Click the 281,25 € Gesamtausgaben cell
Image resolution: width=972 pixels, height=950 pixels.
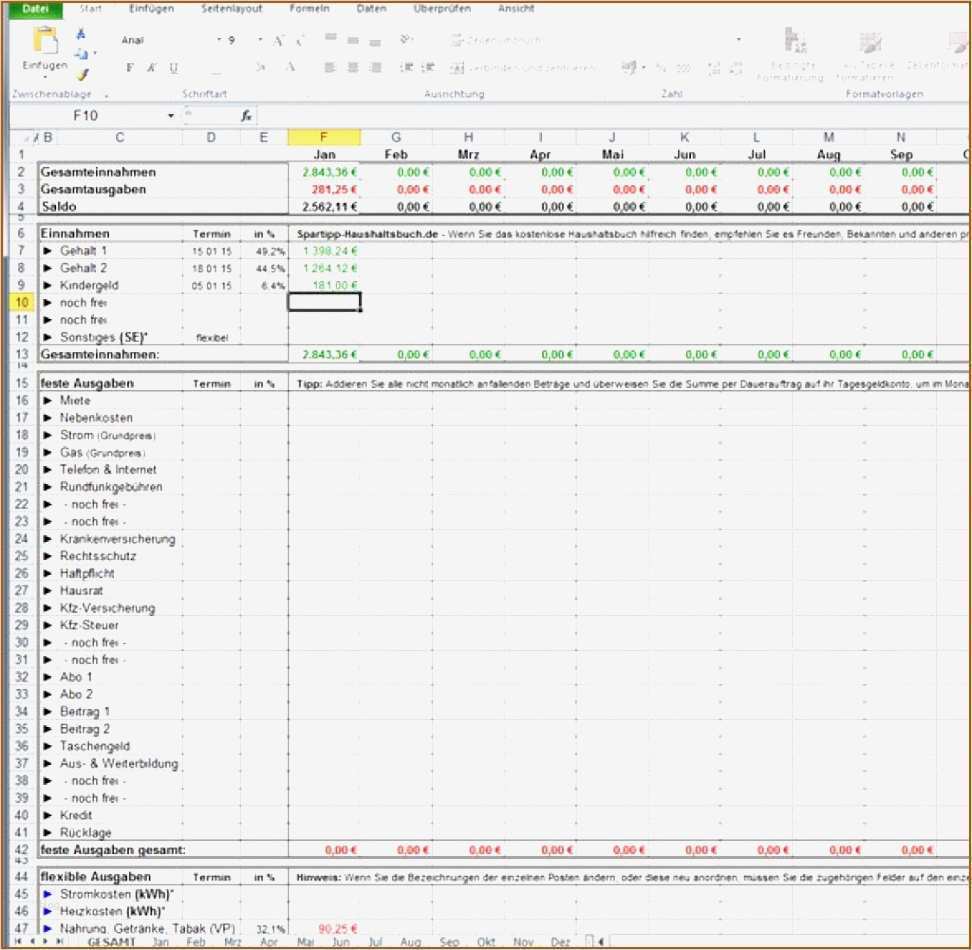tap(324, 190)
